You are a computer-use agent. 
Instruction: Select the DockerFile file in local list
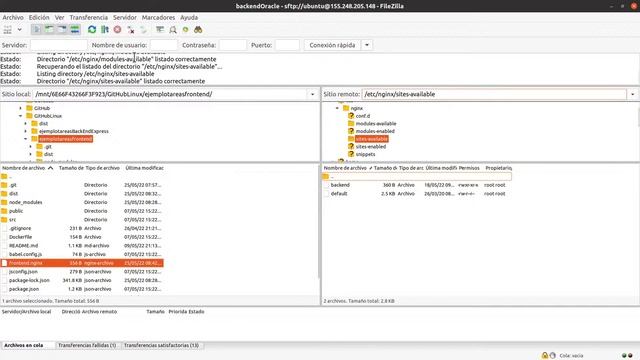click(20, 237)
